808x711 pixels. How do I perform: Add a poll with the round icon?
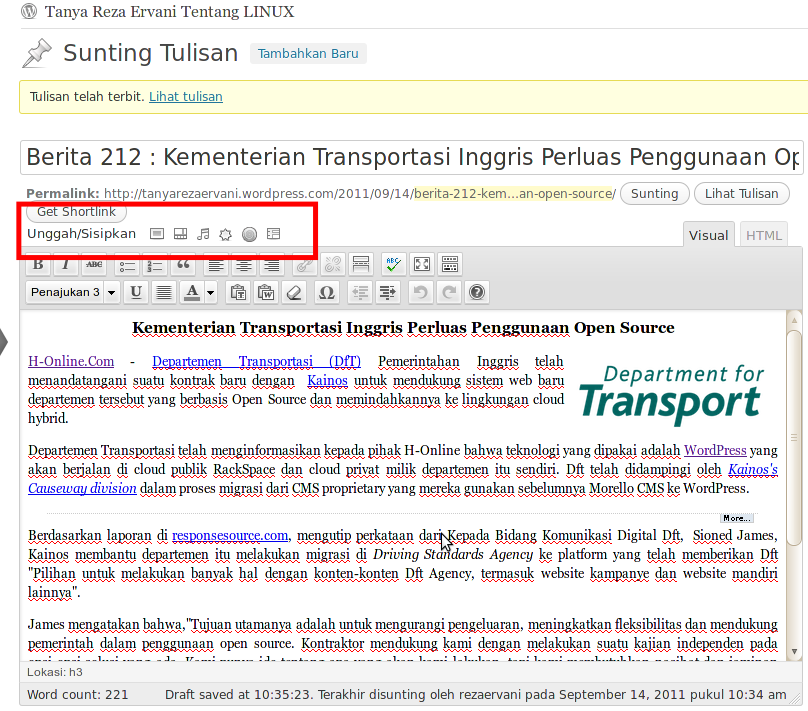click(x=249, y=234)
